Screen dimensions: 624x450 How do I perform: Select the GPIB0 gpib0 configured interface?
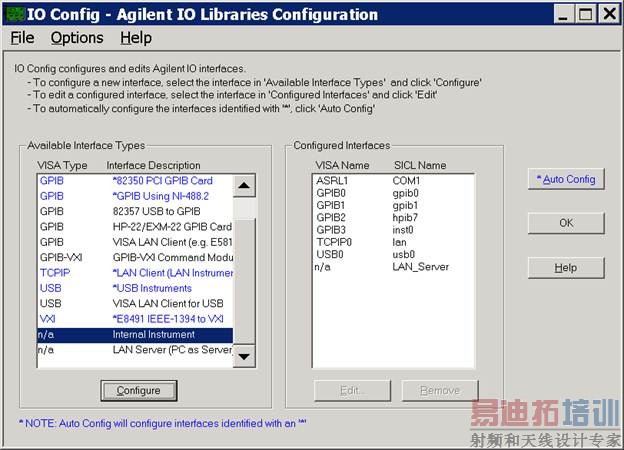(393, 193)
